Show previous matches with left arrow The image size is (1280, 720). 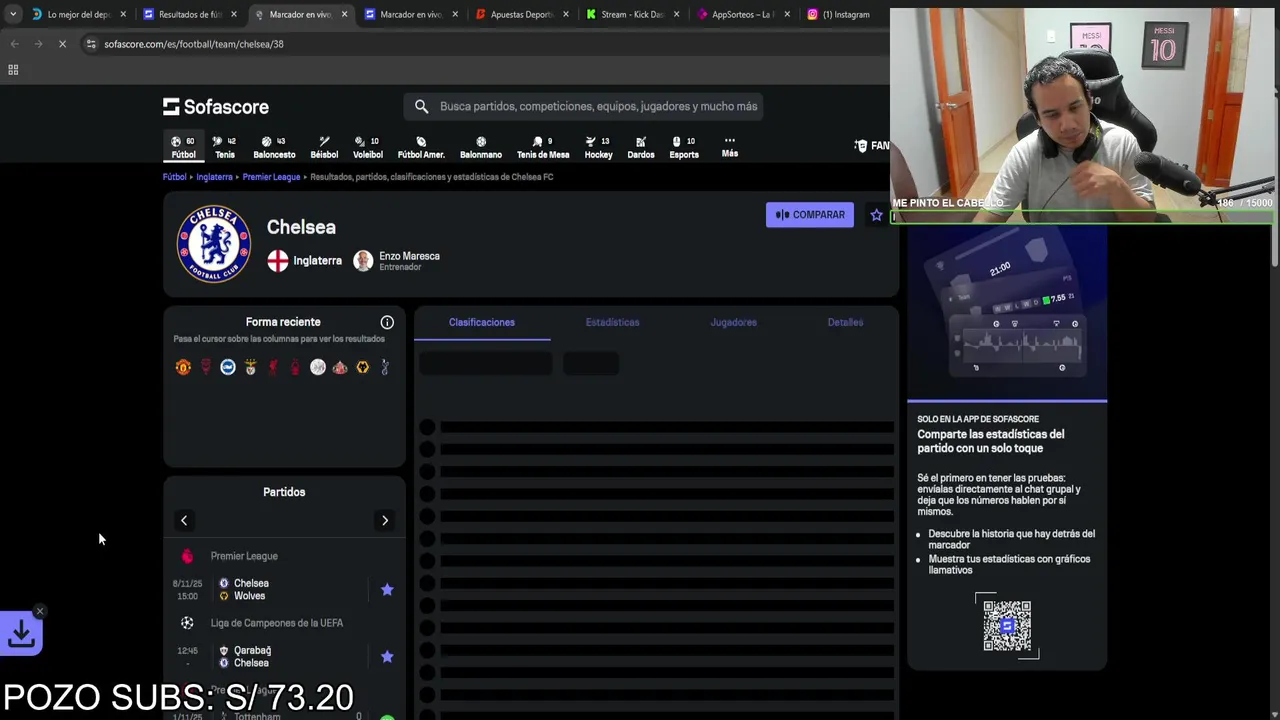point(184,520)
